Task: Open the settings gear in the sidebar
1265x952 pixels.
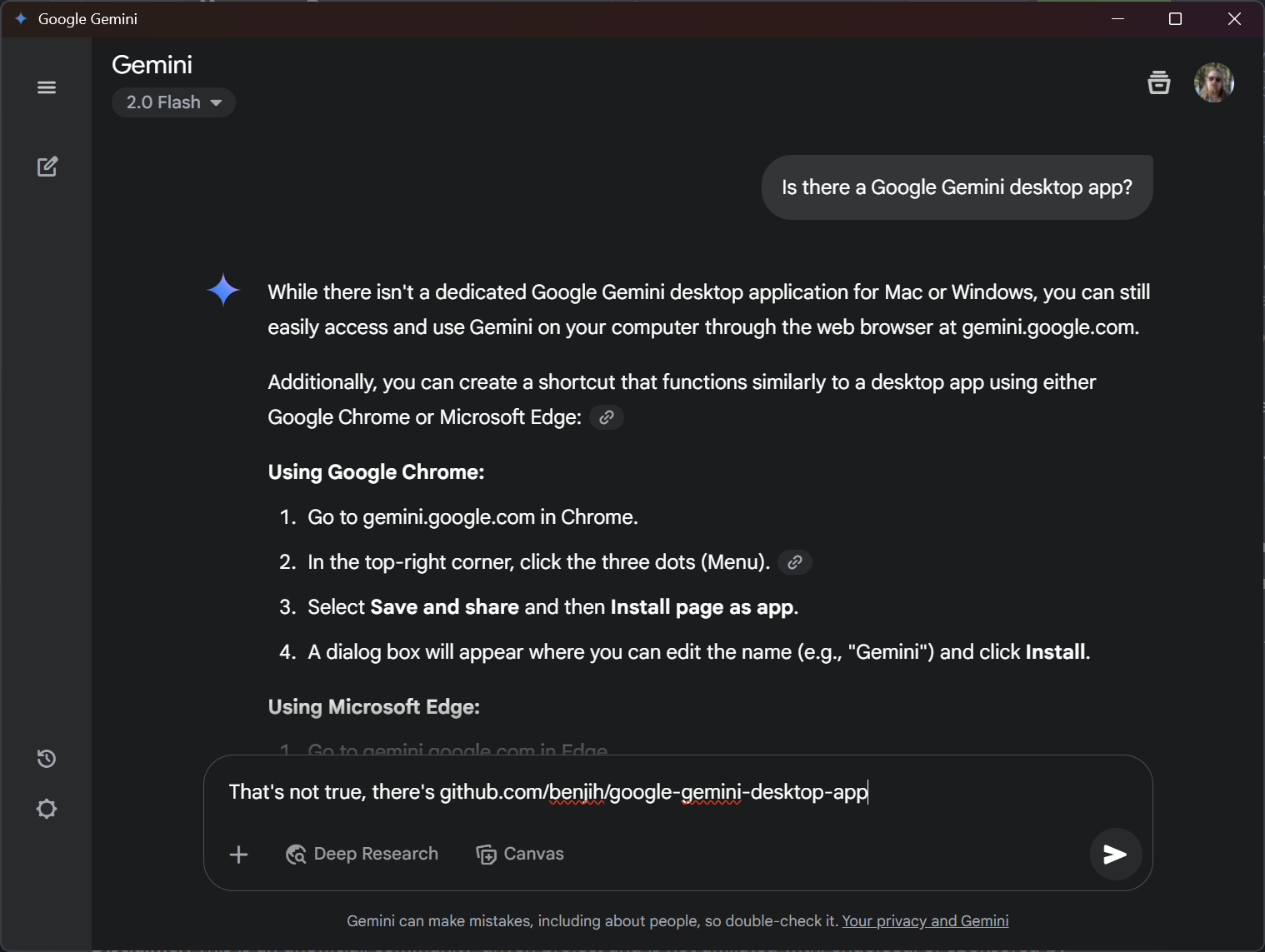Action: coord(47,809)
